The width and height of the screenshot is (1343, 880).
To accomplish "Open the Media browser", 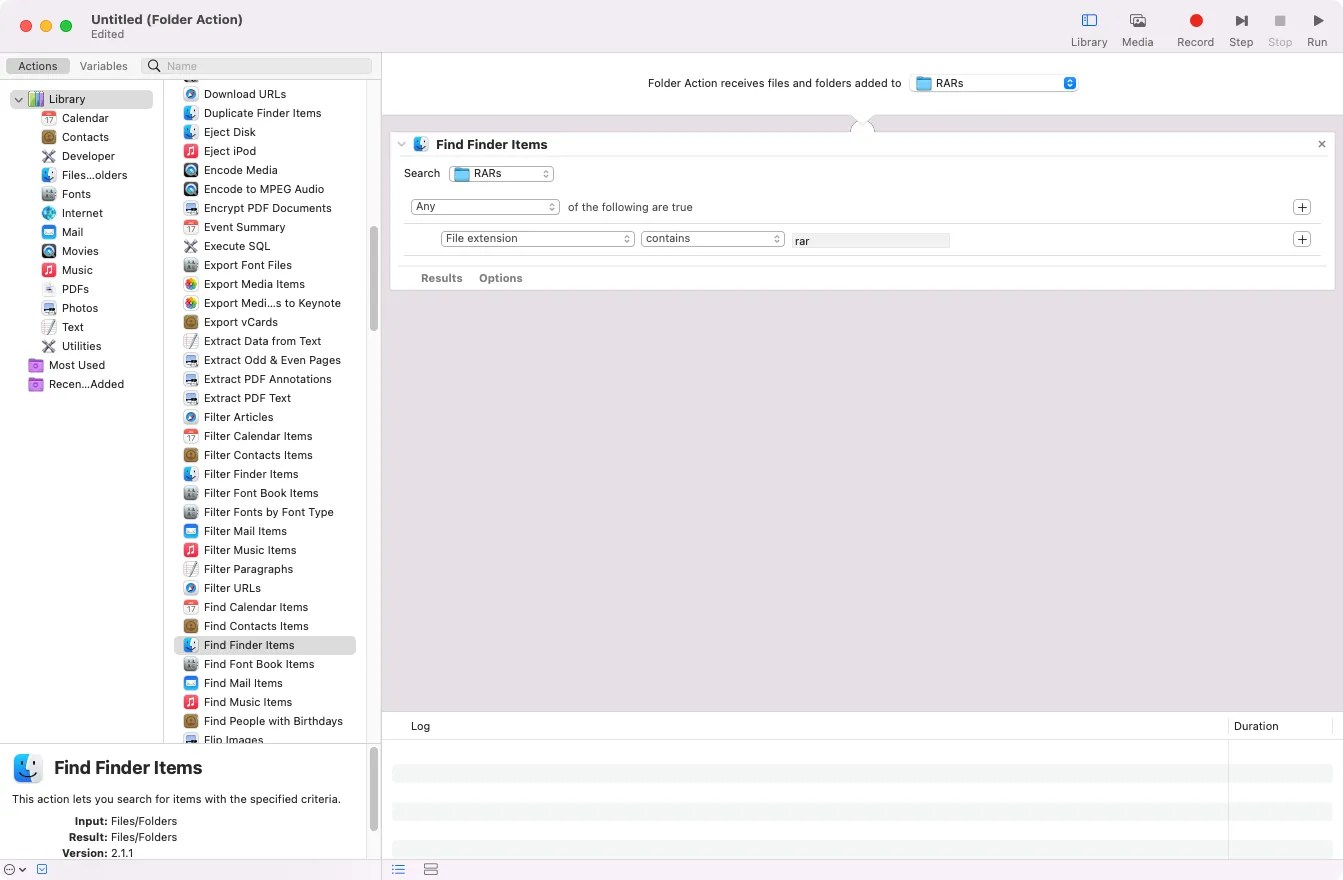I will [x=1137, y=28].
